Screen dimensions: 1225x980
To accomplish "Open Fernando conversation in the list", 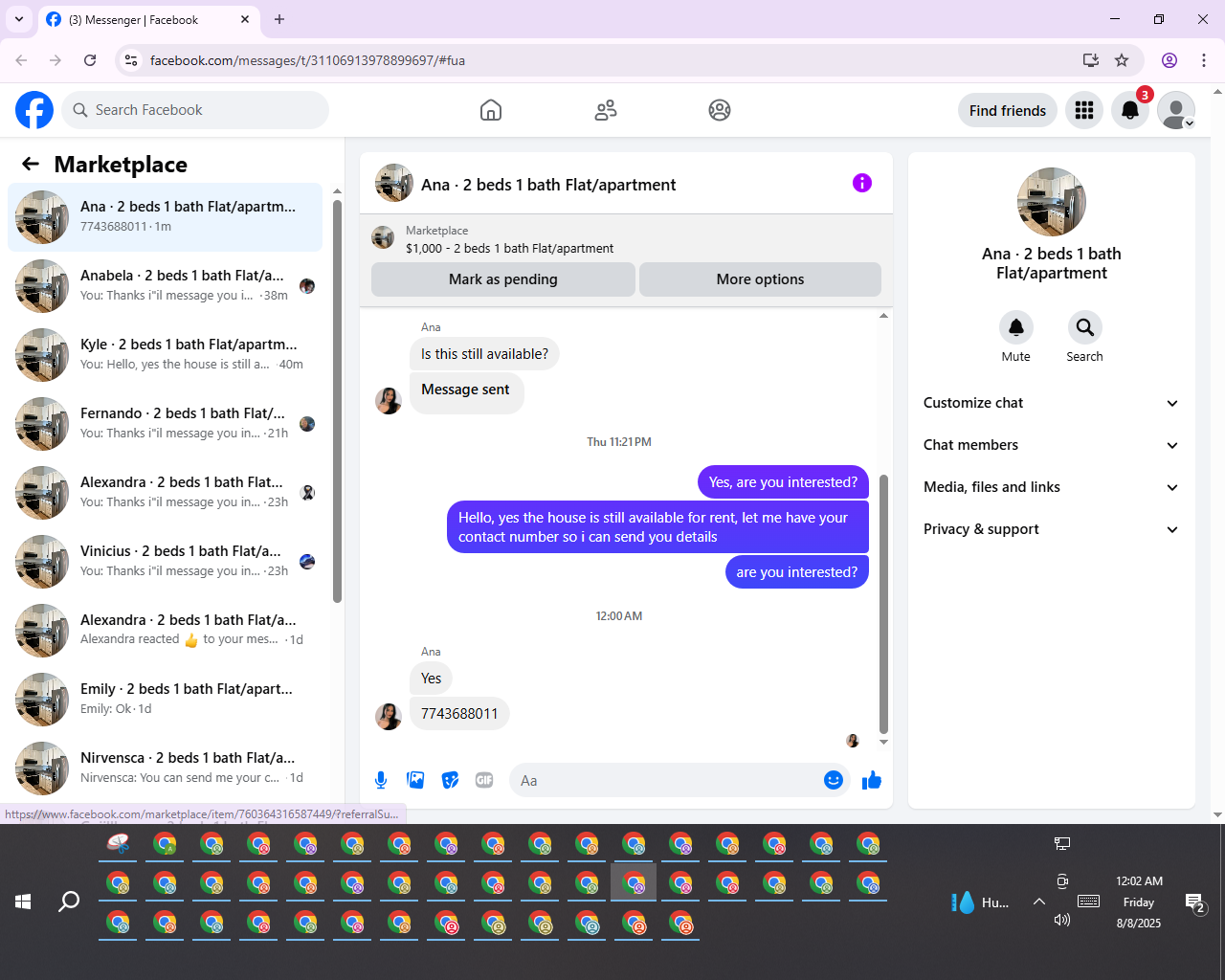I will point(165,424).
